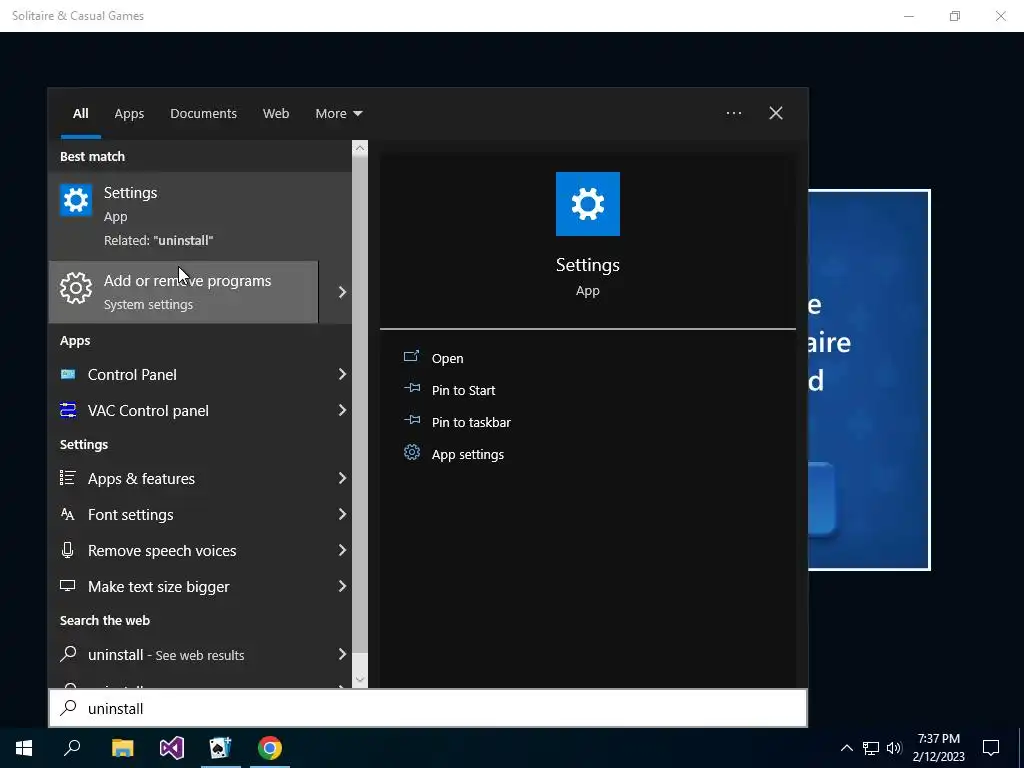The height and width of the screenshot is (768, 1024).
Task: Click the Remove speech voices microphone icon
Action: click(x=68, y=550)
